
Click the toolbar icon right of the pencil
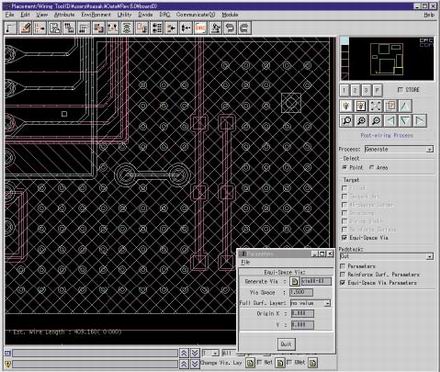coord(40,28)
